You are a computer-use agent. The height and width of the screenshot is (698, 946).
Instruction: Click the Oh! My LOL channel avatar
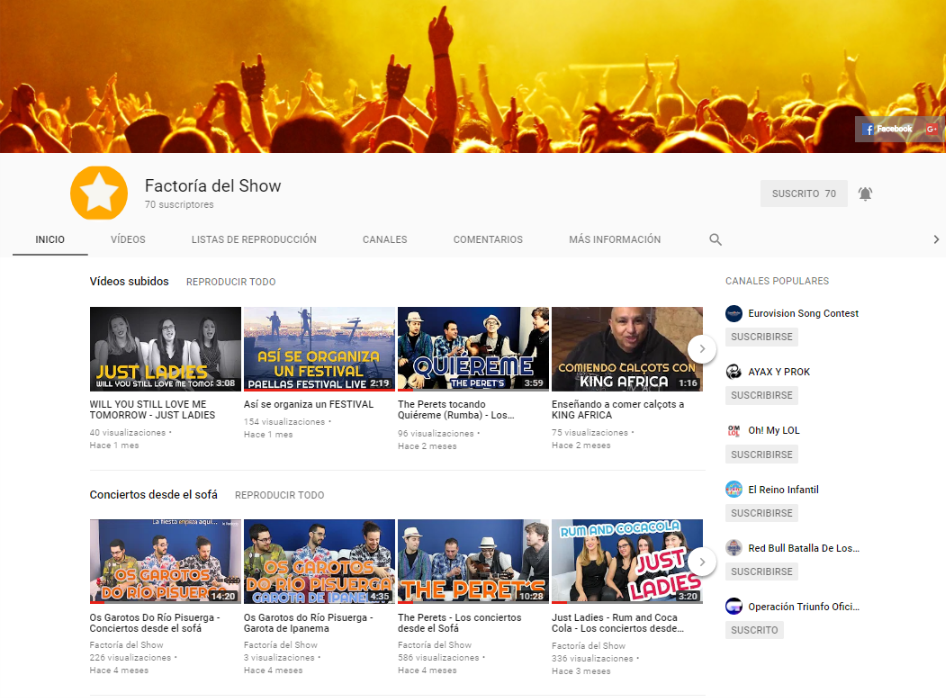734,430
